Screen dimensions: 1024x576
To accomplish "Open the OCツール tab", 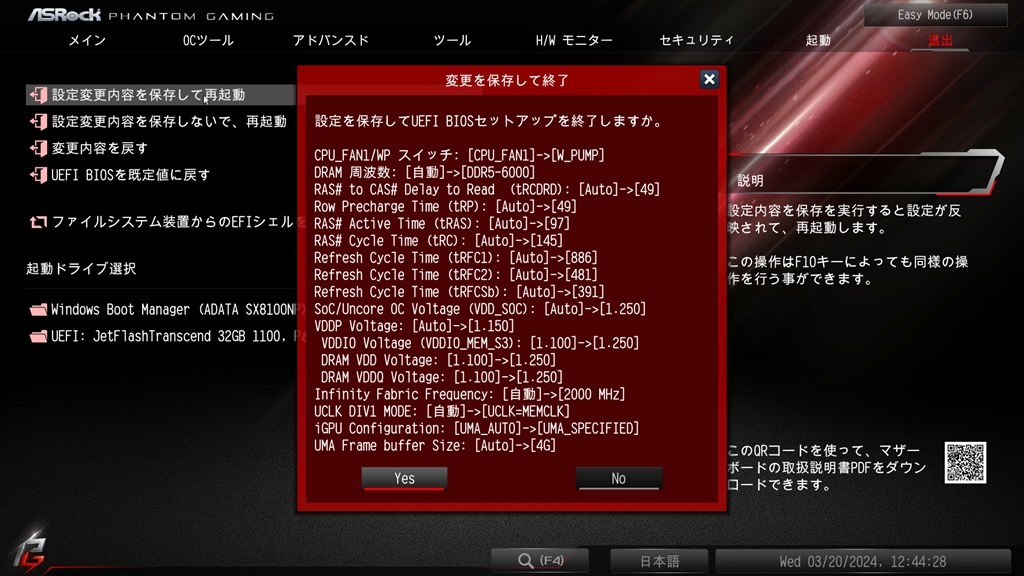I will [208, 40].
